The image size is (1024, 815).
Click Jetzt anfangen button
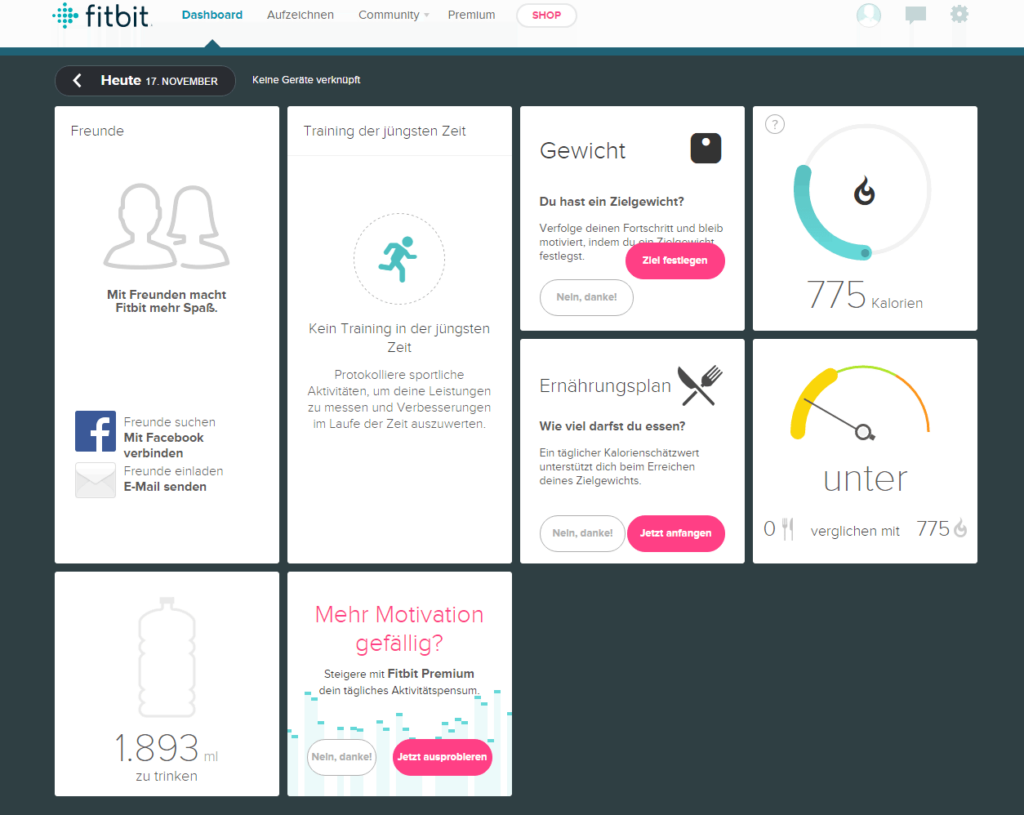point(676,534)
